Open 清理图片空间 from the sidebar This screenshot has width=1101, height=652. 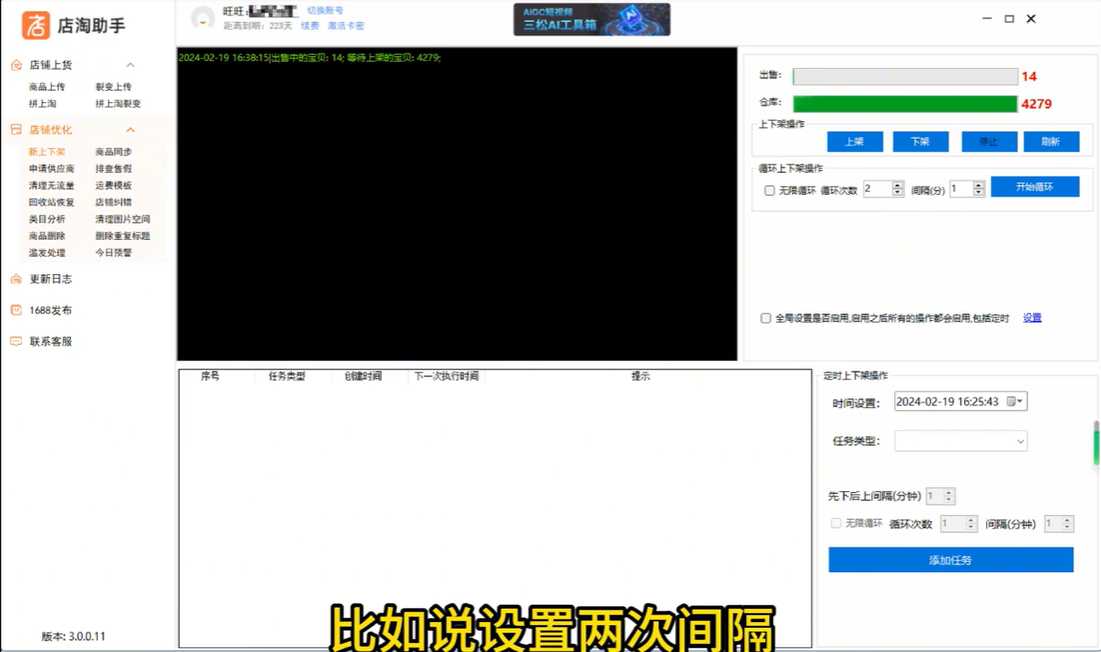(x=122, y=219)
